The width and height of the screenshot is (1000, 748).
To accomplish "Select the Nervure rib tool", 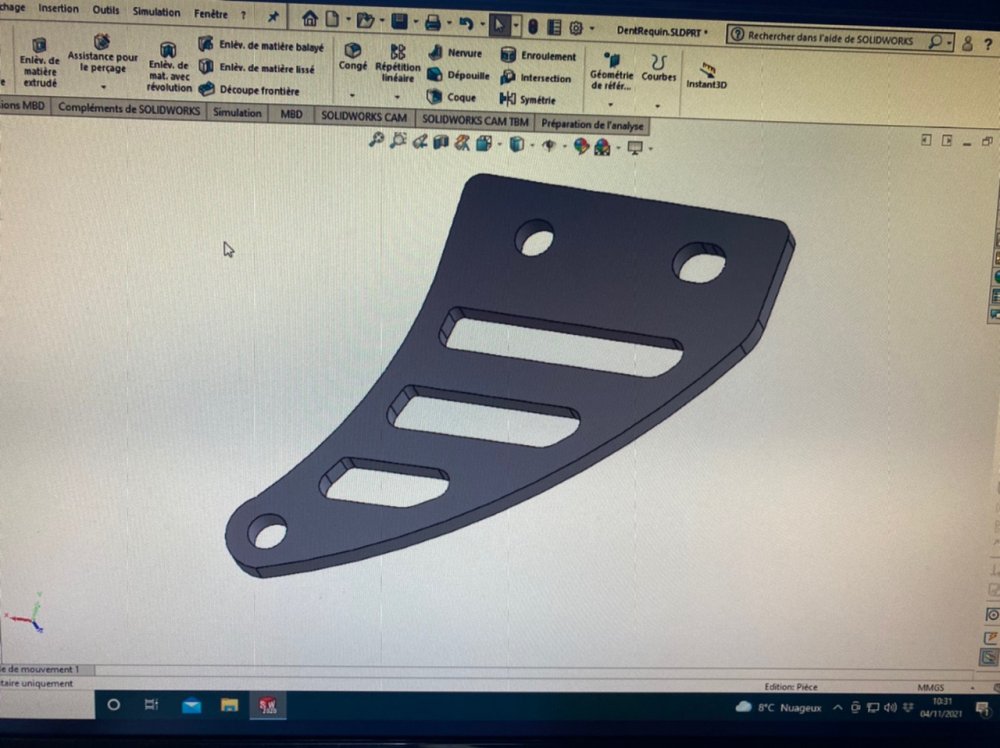I will [455, 53].
